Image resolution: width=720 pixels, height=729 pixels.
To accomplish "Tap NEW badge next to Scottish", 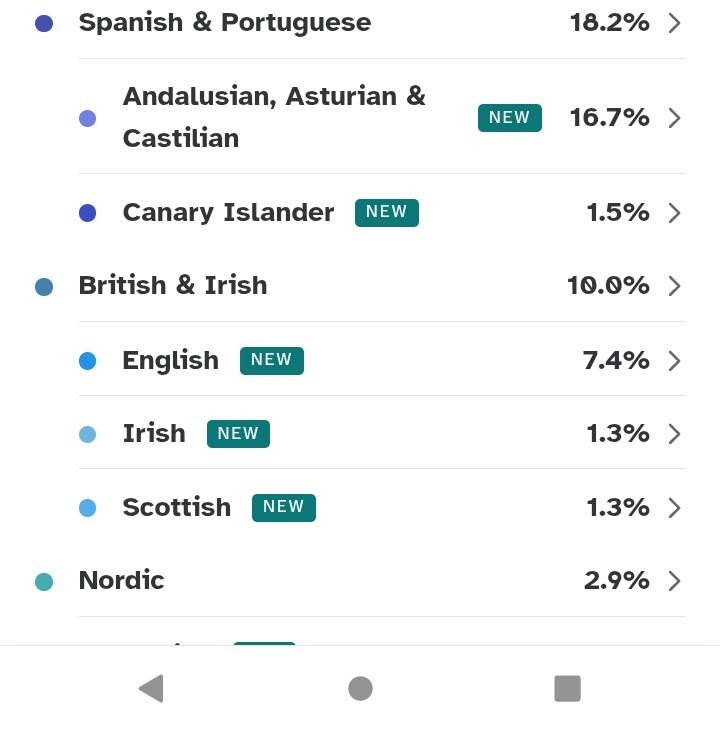I will pos(283,507).
